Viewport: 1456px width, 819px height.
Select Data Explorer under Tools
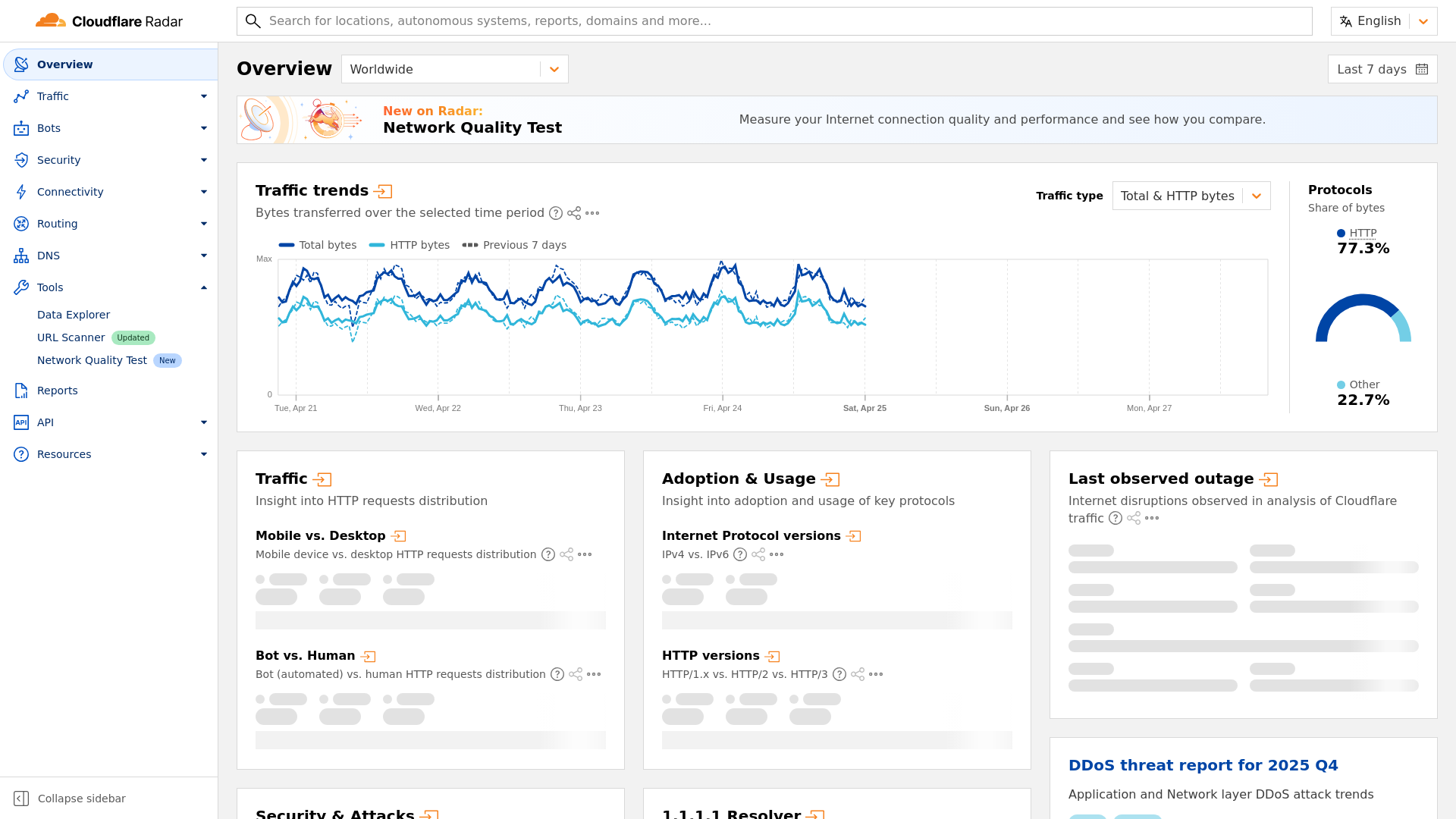click(74, 315)
